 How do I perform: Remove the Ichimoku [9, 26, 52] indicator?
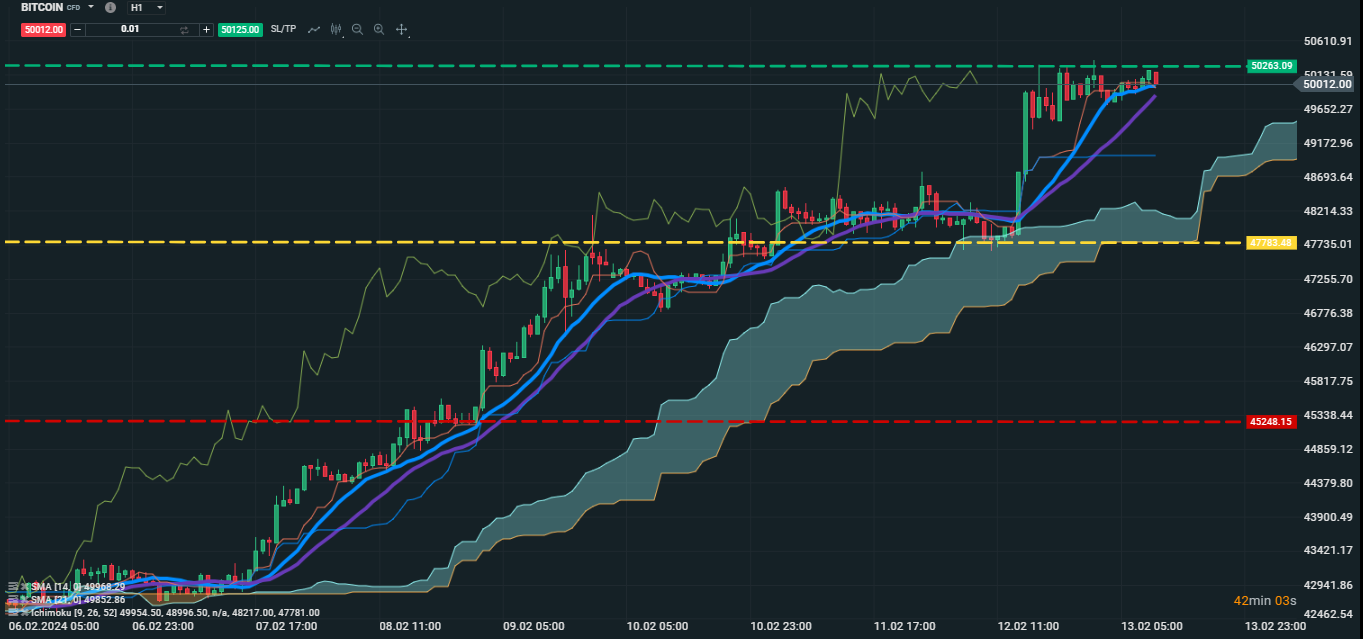(x=24, y=613)
